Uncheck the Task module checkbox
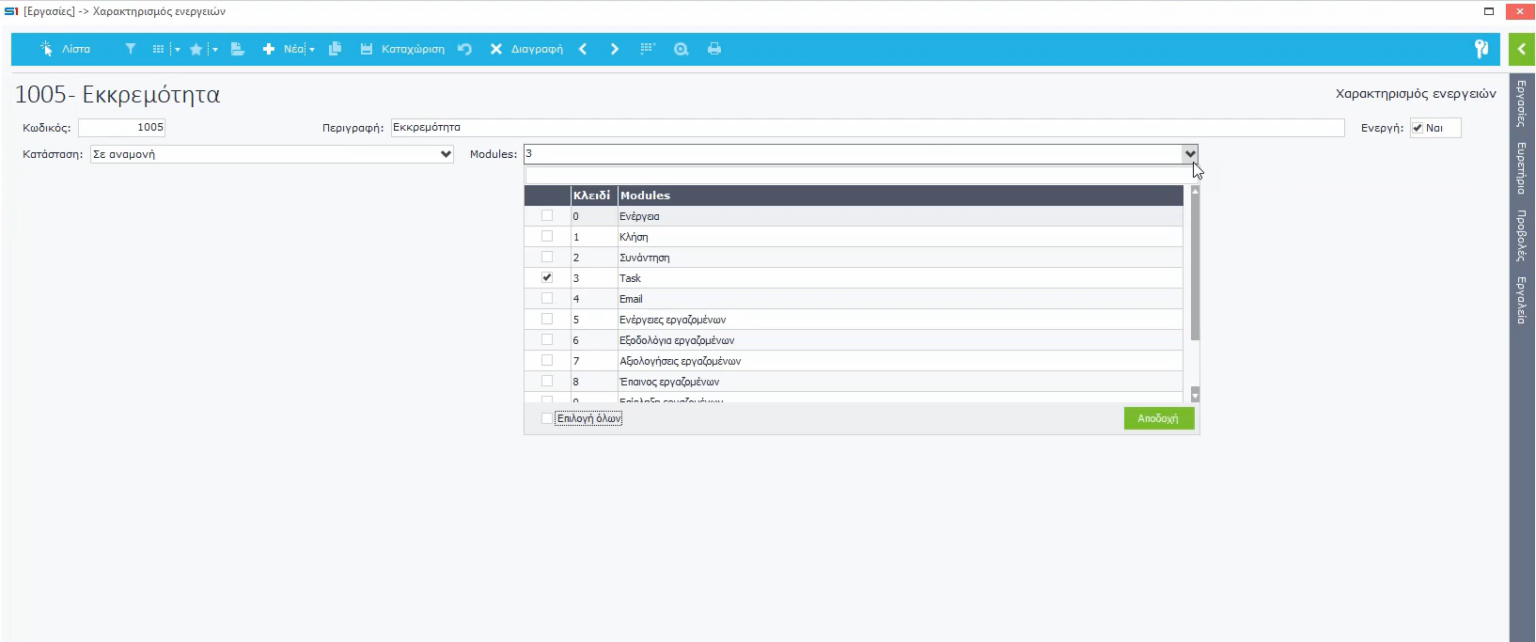Image resolution: width=1536 pixels, height=642 pixels. (x=546, y=277)
